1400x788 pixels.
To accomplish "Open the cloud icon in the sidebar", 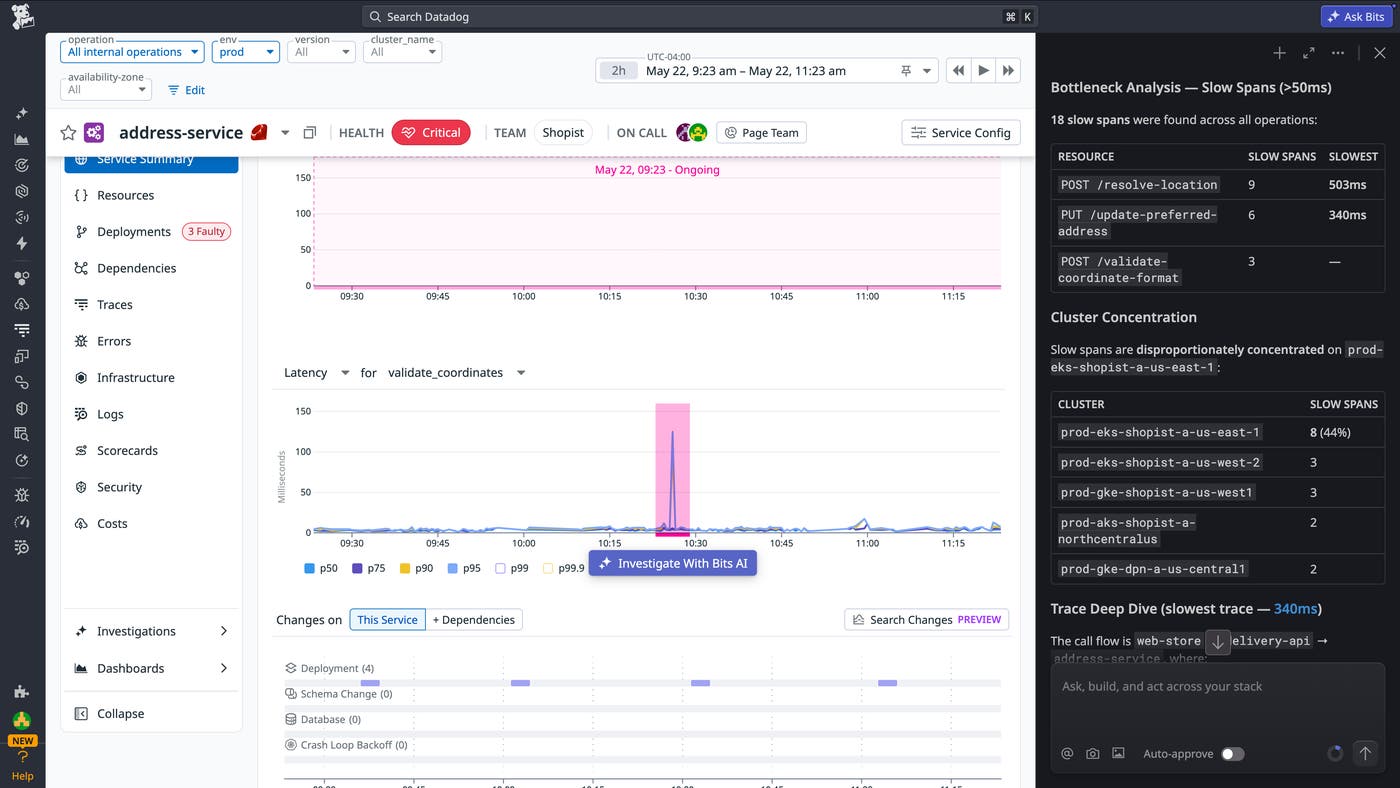I will (x=22, y=304).
